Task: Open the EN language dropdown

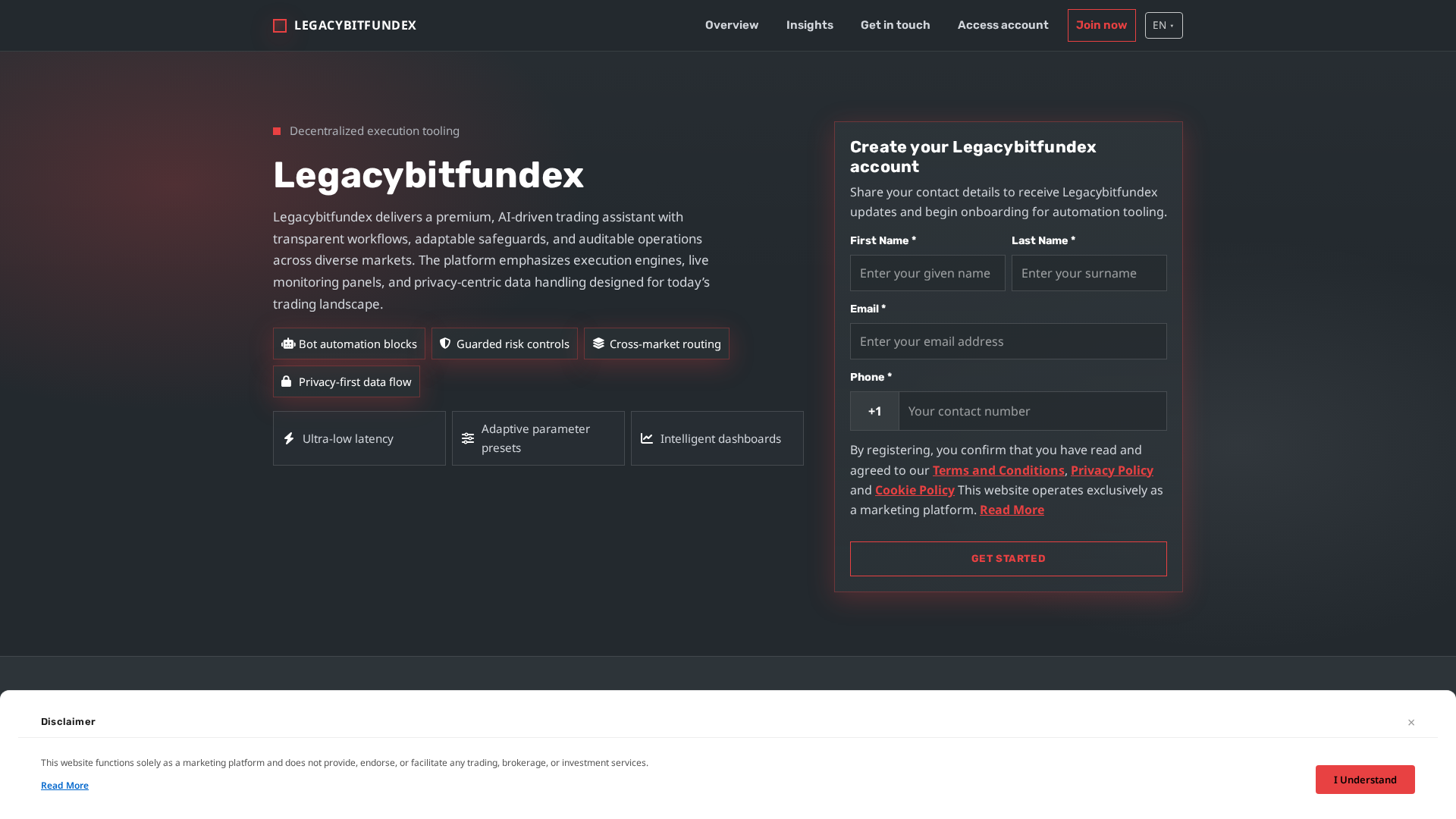Action: [x=1163, y=25]
